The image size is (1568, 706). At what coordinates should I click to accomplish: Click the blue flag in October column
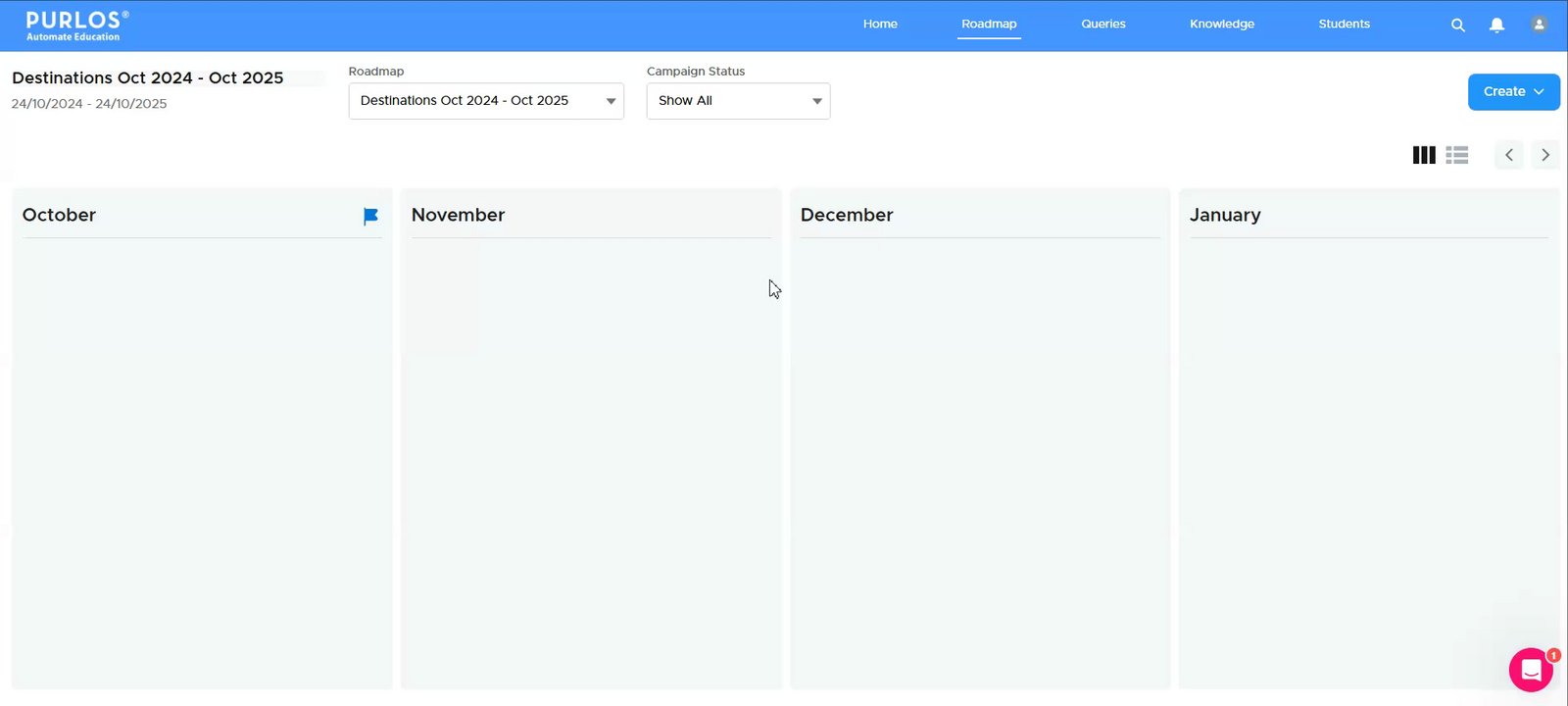coord(370,216)
